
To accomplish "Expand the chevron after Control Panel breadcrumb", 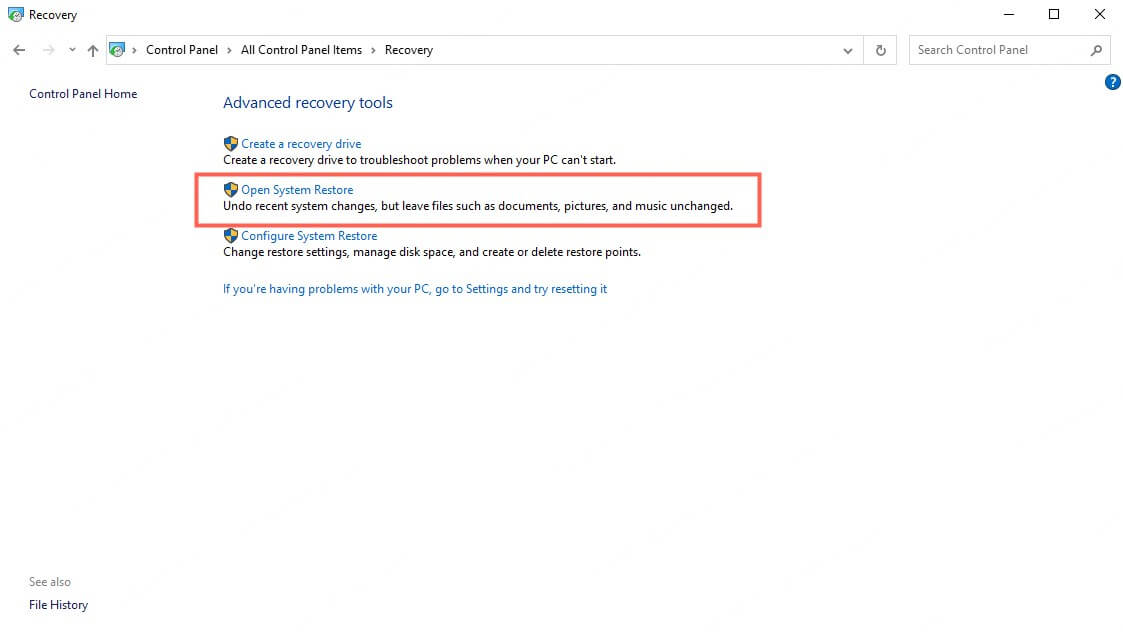I will 229,50.
